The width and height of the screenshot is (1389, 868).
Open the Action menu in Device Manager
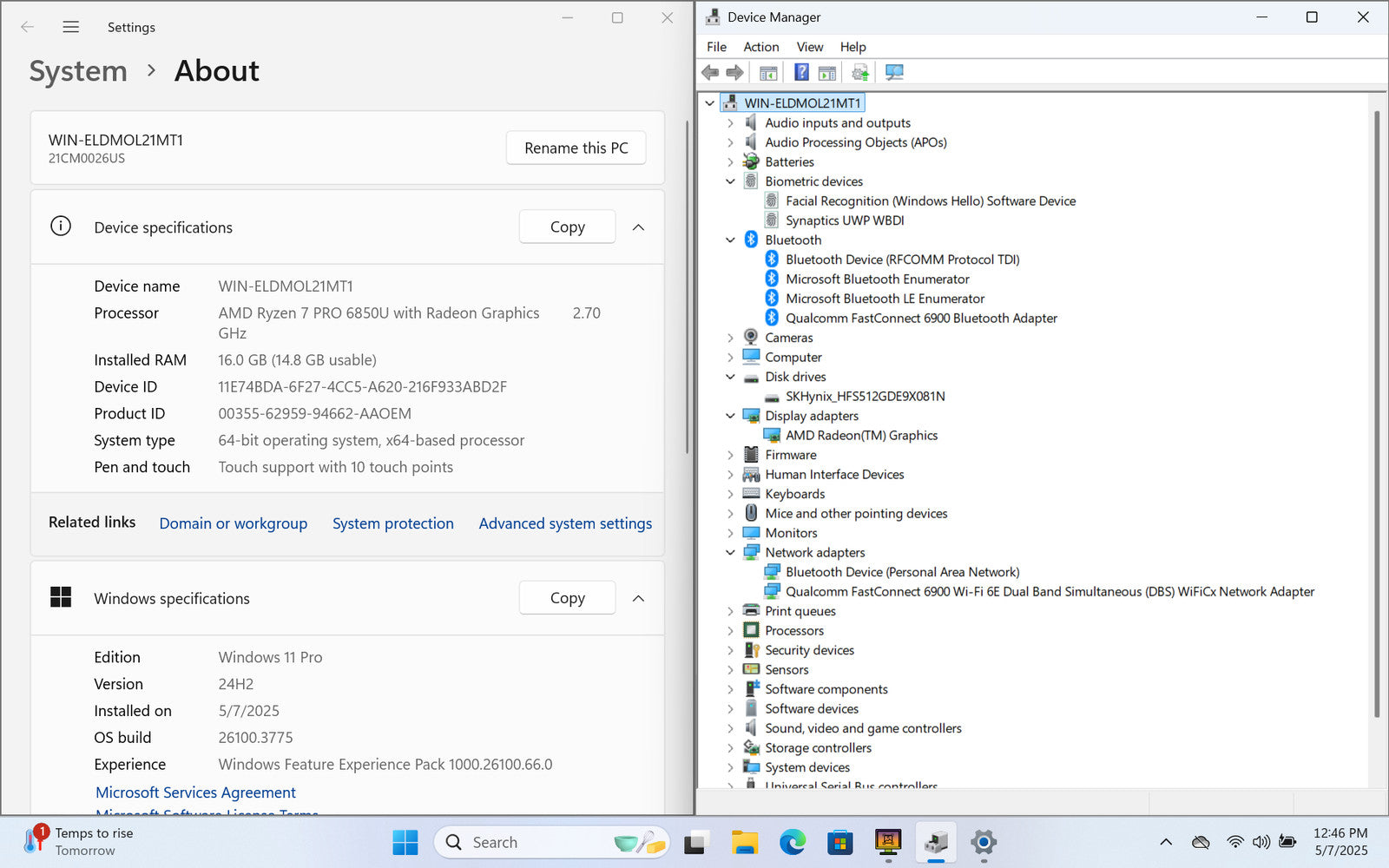(x=760, y=47)
